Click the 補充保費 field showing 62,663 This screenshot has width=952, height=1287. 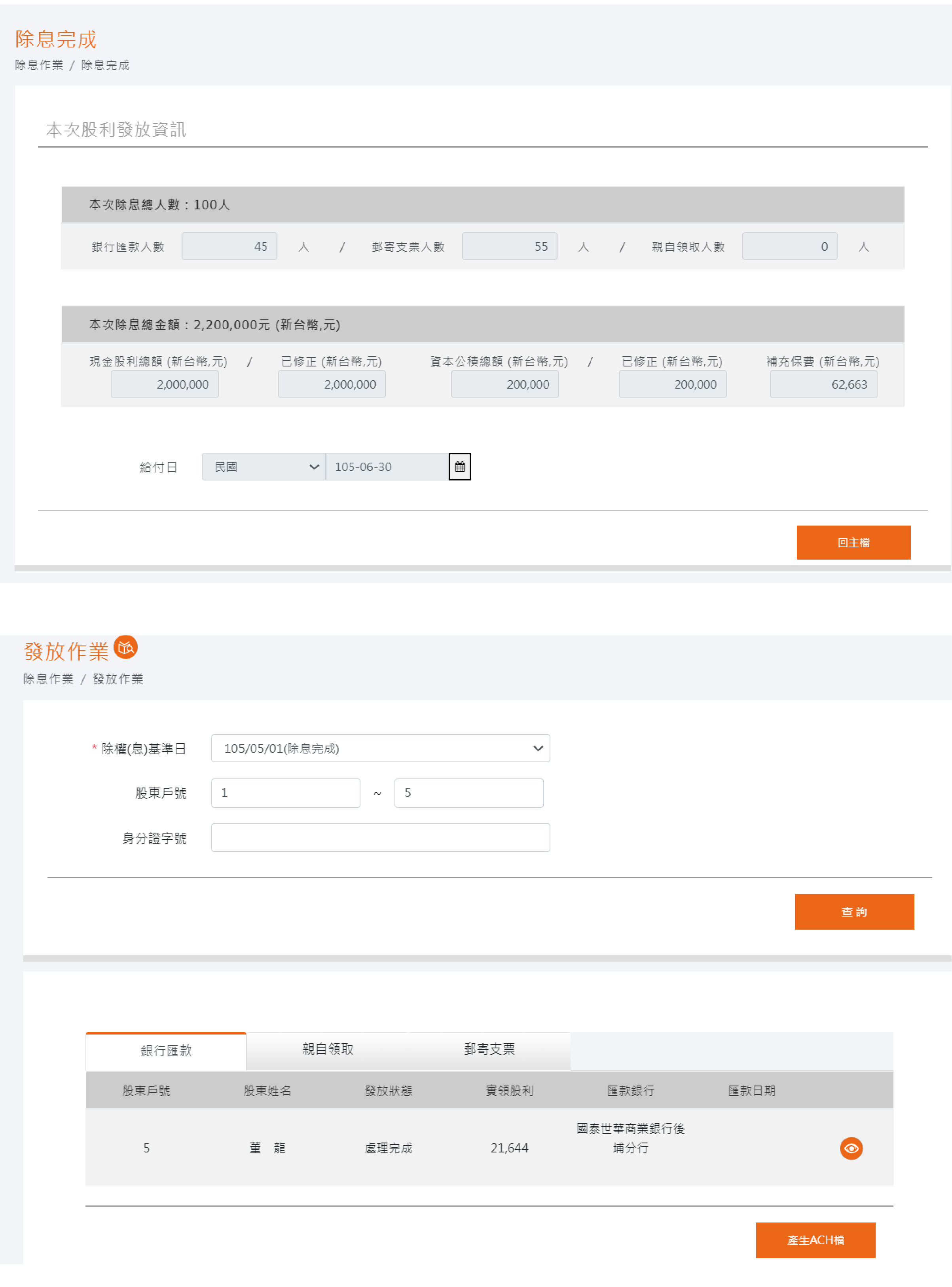(x=823, y=384)
